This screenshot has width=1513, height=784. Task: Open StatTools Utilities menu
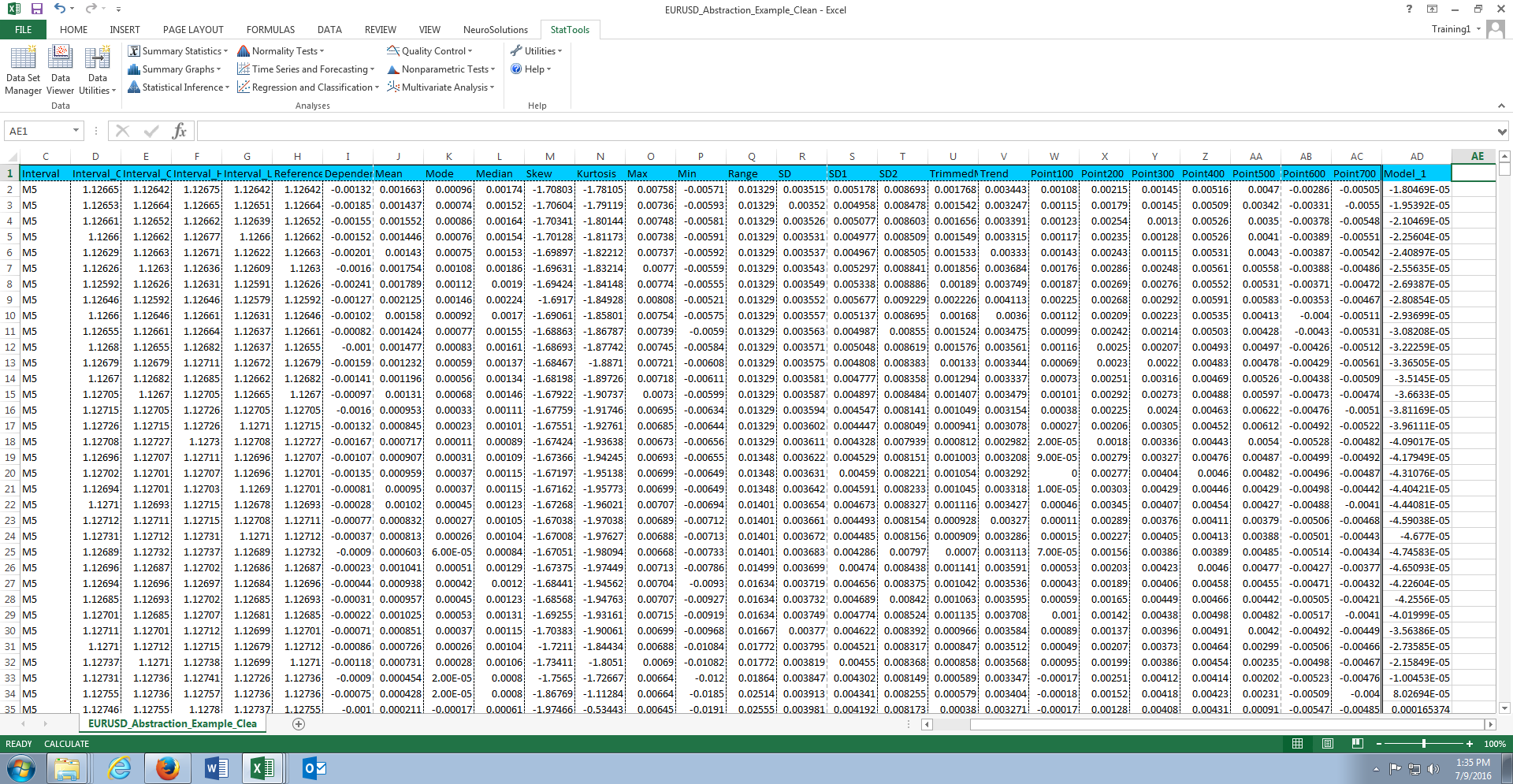(536, 51)
